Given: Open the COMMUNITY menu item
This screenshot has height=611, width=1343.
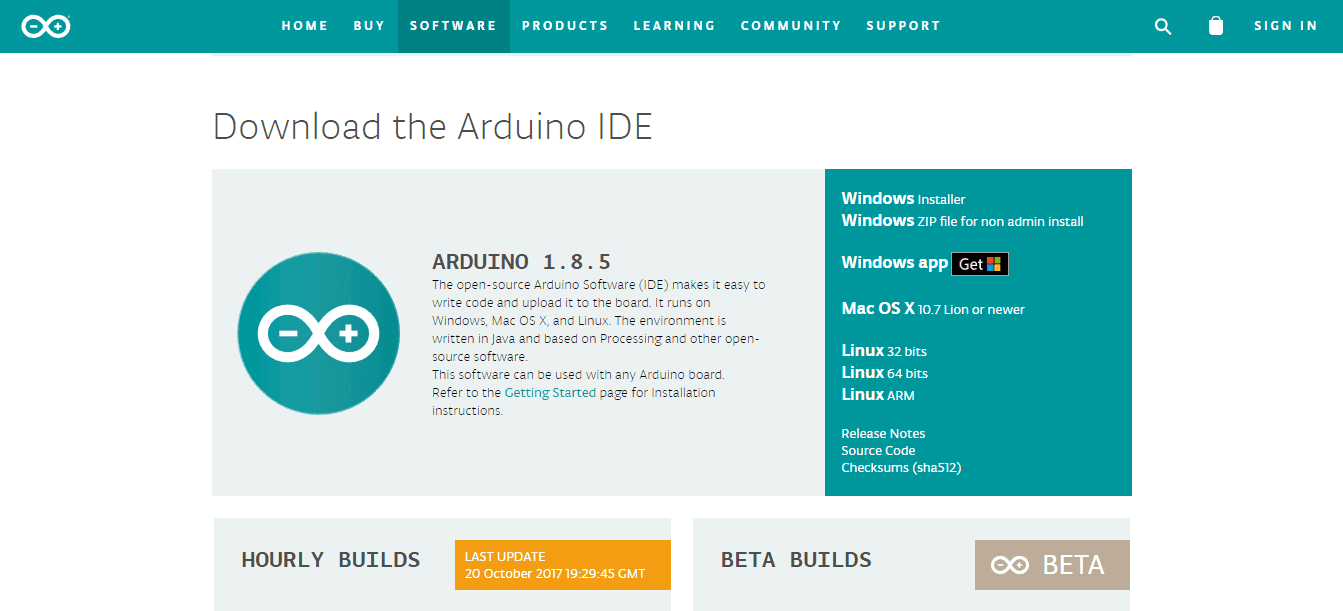Looking at the screenshot, I should (791, 26).
